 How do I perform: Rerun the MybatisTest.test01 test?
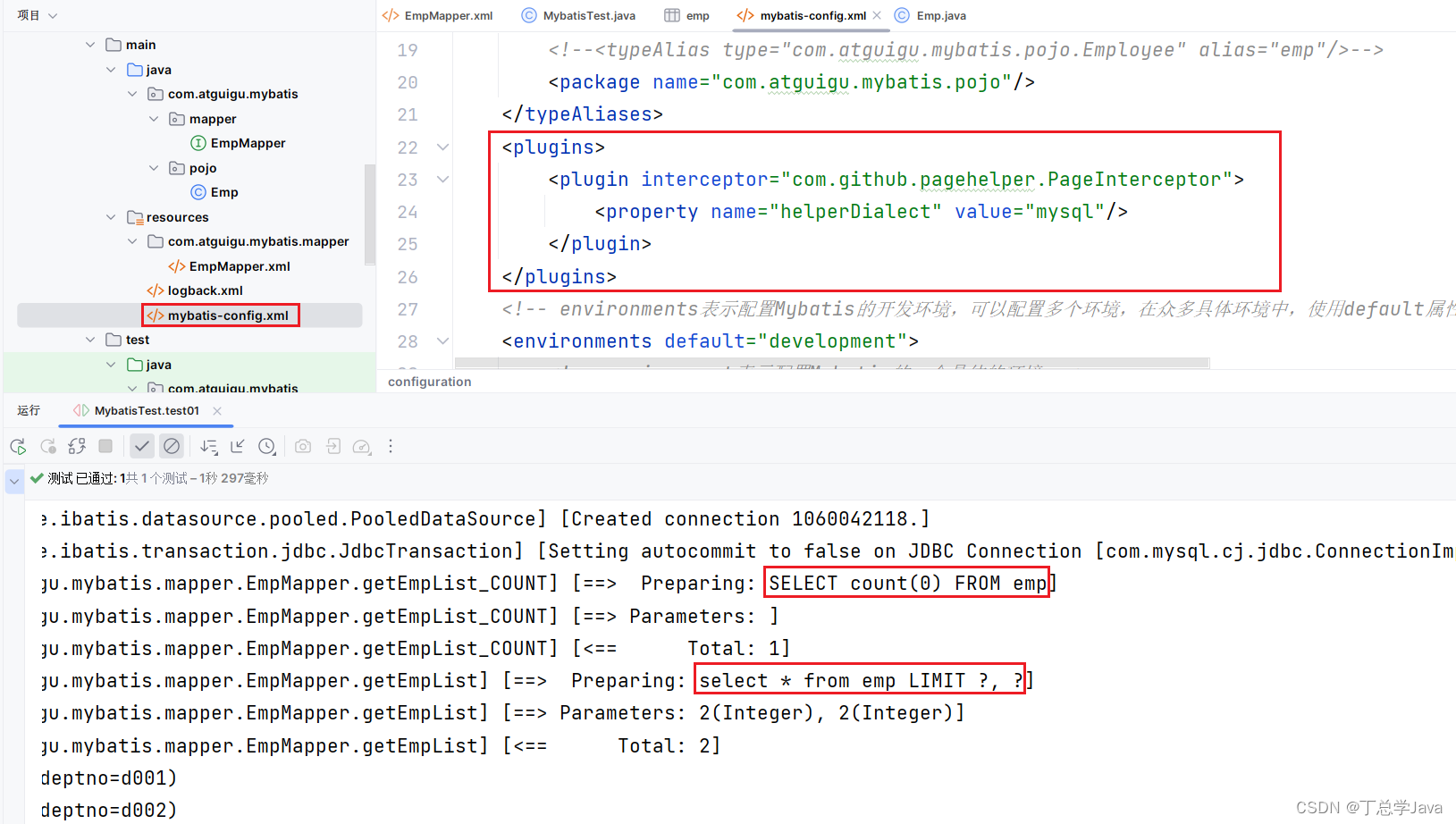coord(18,446)
